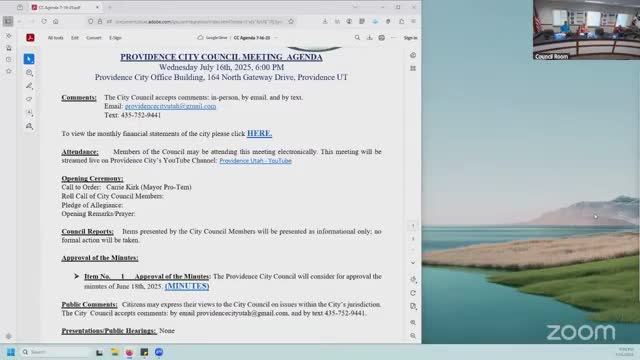640x360 pixels.
Task: Reload the browser page
Action: 44,21
